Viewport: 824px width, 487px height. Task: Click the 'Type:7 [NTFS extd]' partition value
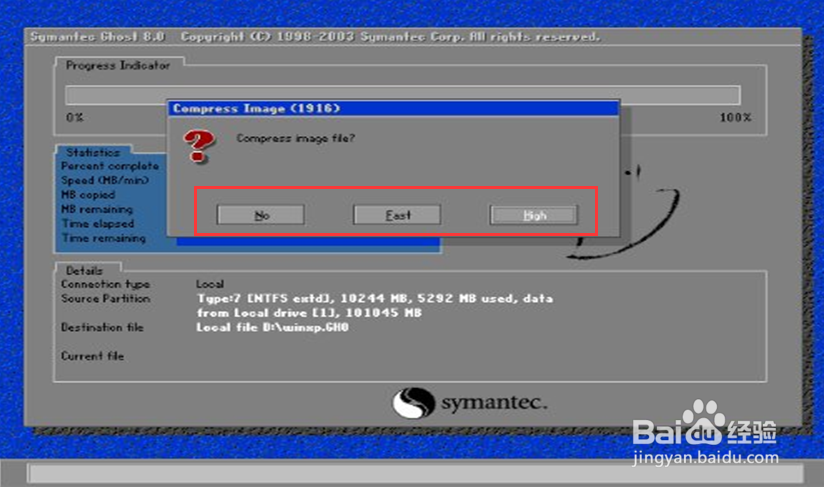click(374, 298)
